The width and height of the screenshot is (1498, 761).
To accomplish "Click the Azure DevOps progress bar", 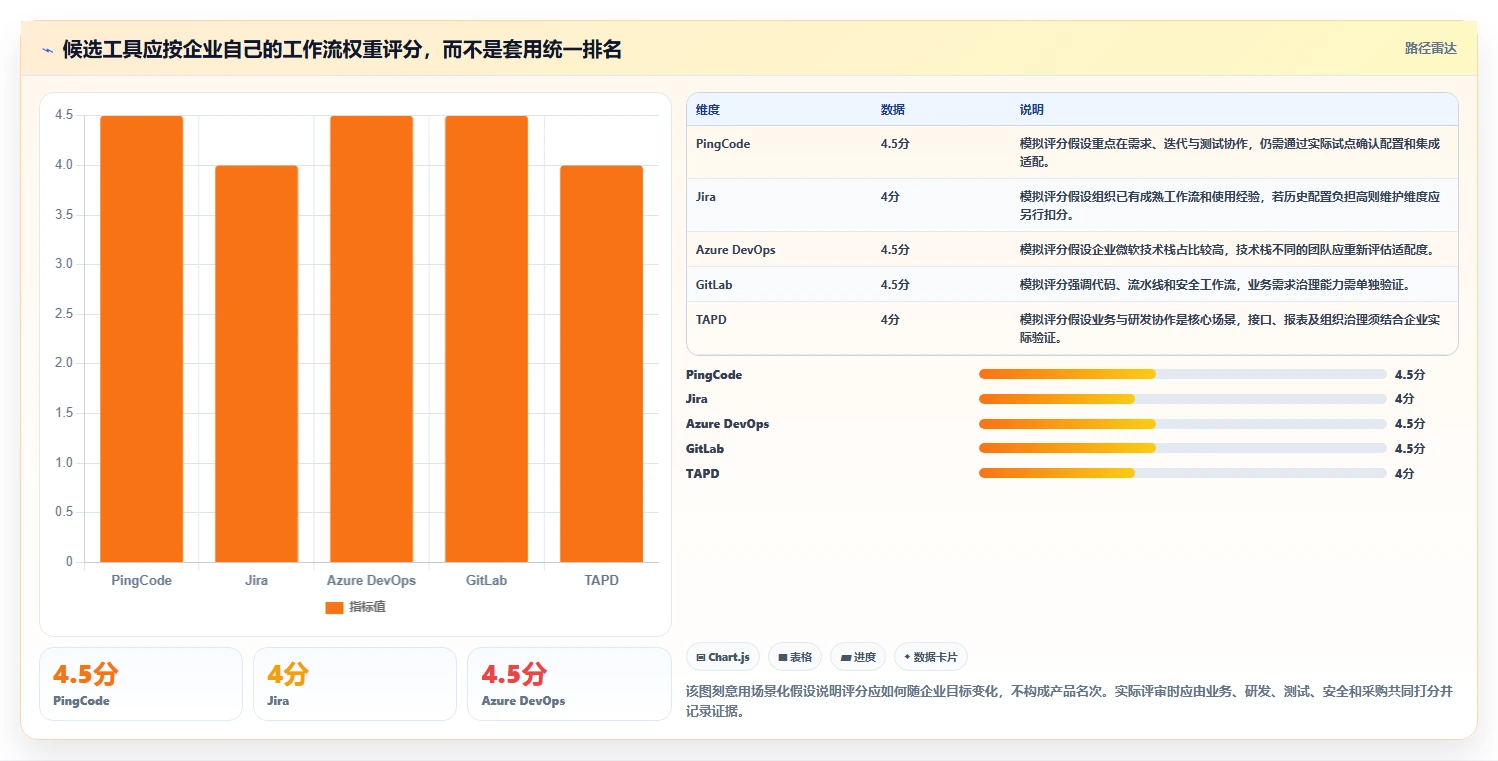I will (x=1183, y=424).
